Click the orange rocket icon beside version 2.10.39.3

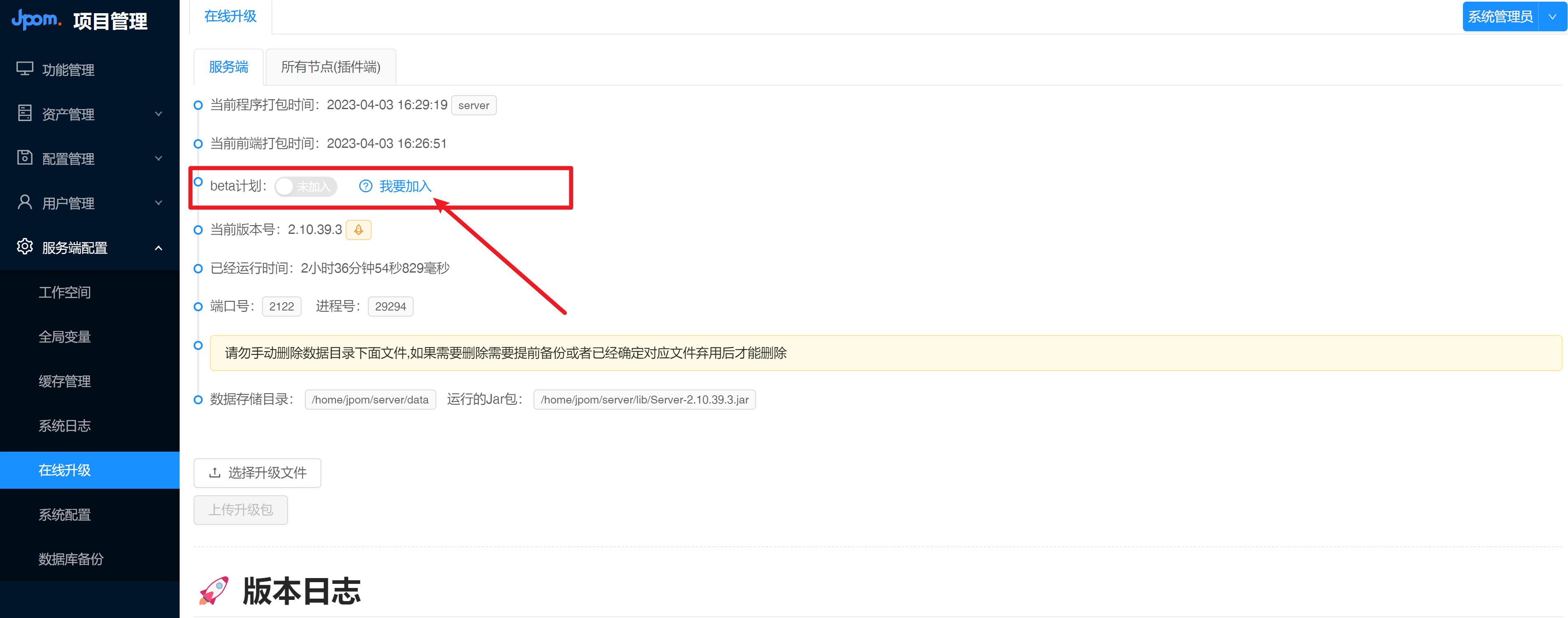coord(358,230)
